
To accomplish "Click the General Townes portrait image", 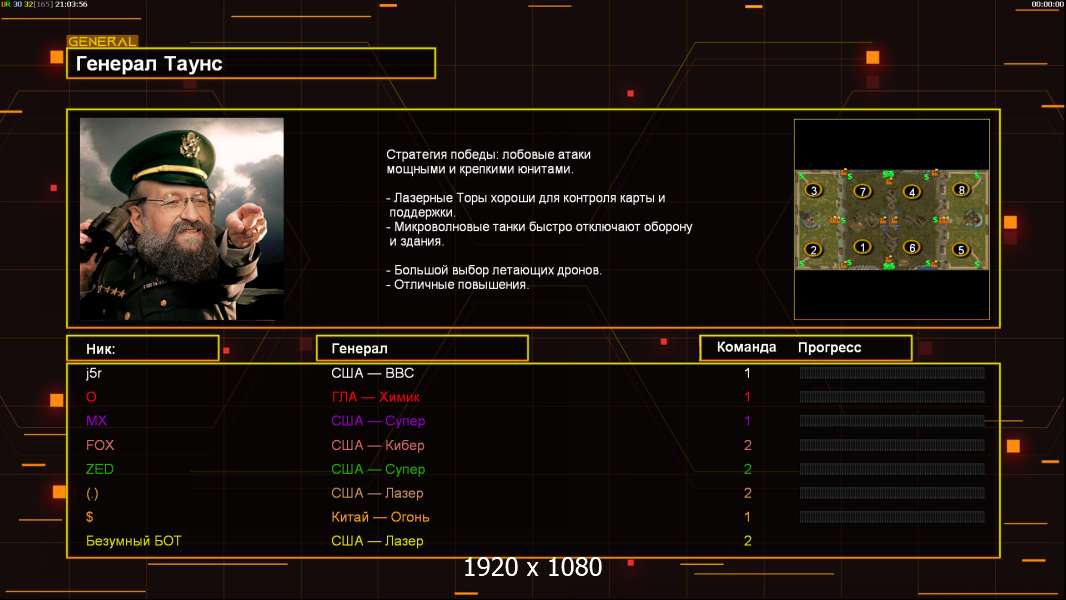I will tap(182, 219).
